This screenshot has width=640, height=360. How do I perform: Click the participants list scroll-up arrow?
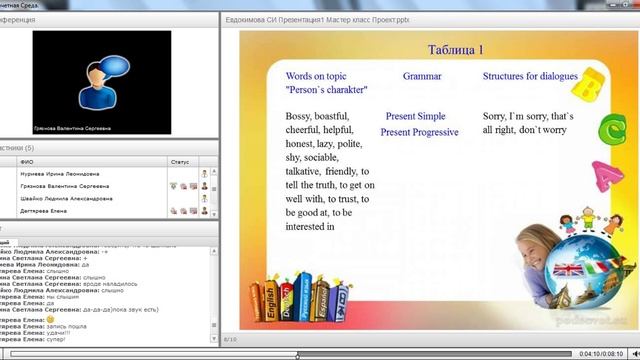(214, 172)
